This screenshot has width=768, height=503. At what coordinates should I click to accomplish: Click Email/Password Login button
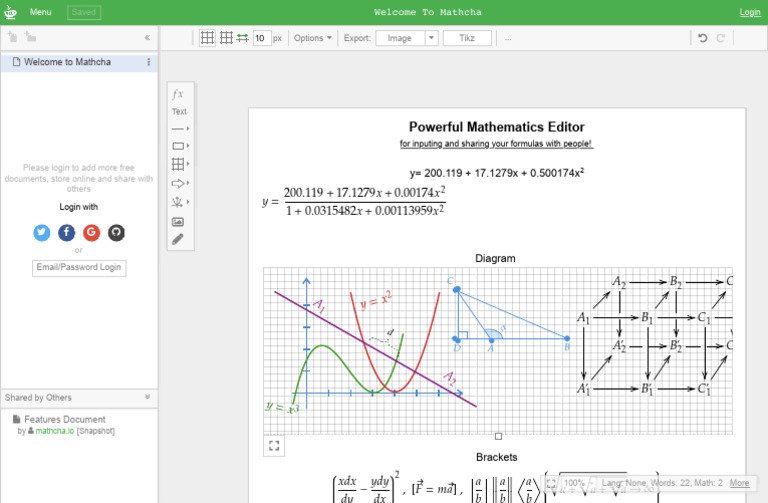tap(79, 268)
